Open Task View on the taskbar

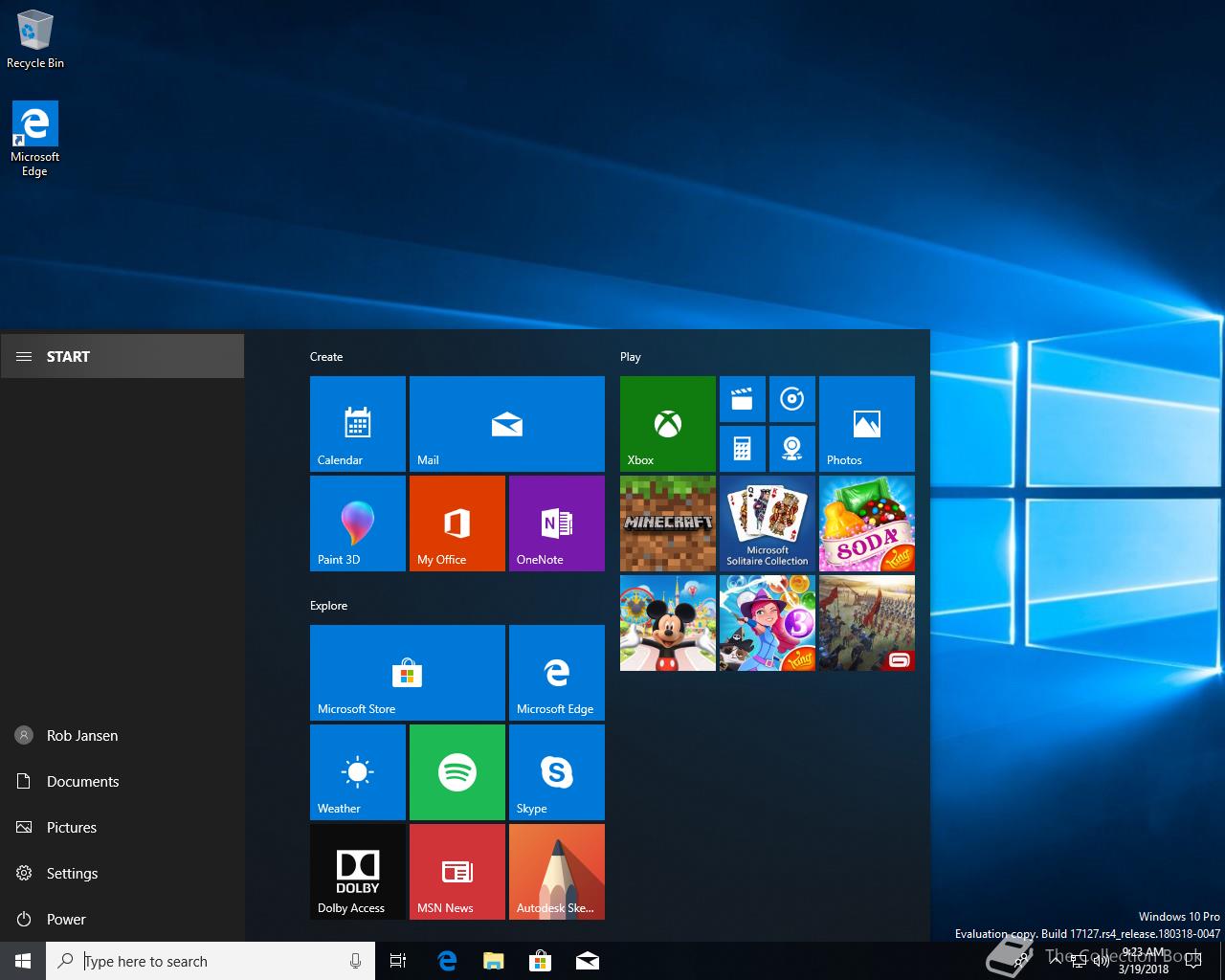tap(398, 961)
